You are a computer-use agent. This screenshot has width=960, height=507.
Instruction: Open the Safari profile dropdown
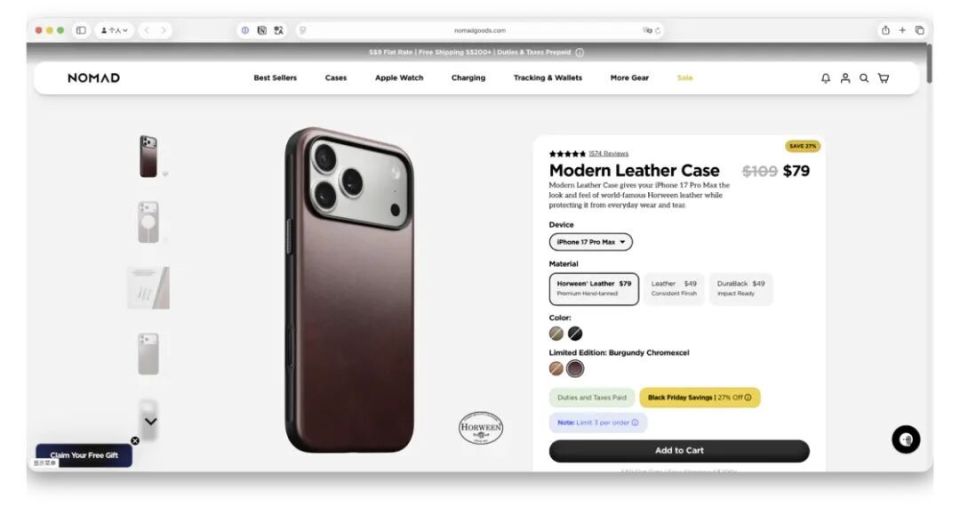pos(114,30)
